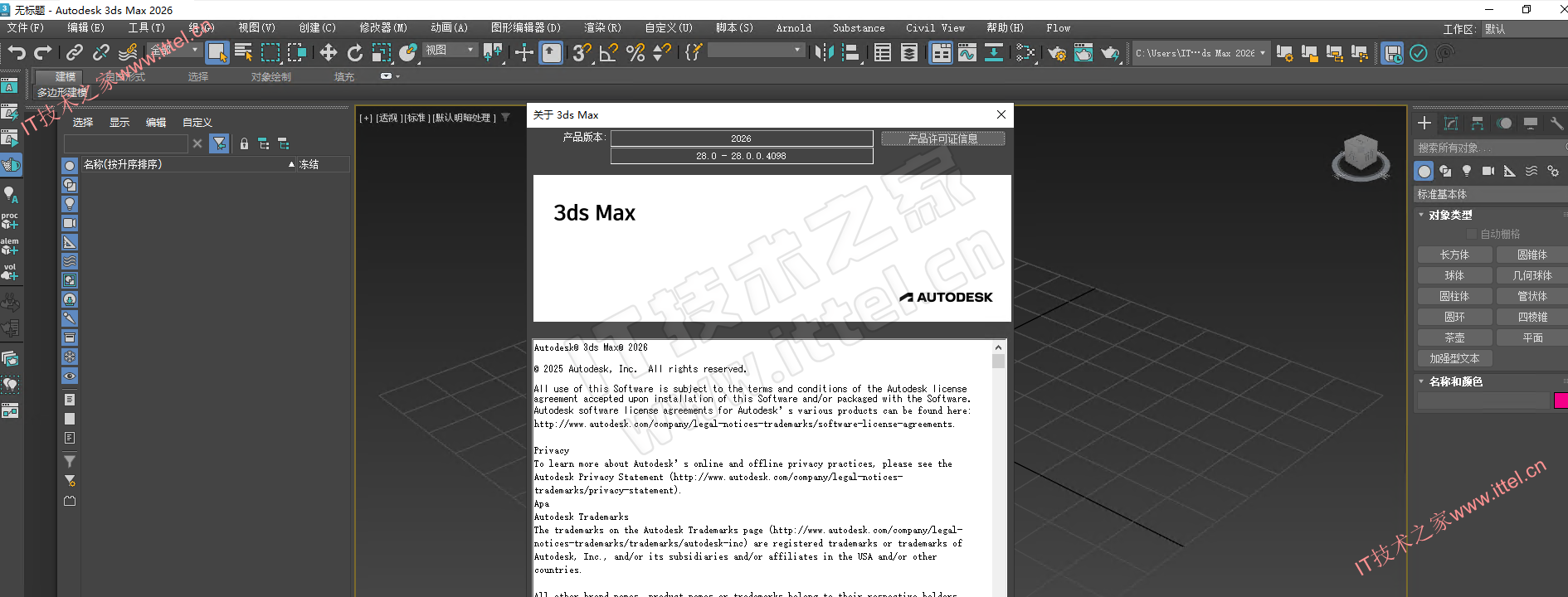Open the project folder path dropdown
The image size is (1568, 597).
1200,53
